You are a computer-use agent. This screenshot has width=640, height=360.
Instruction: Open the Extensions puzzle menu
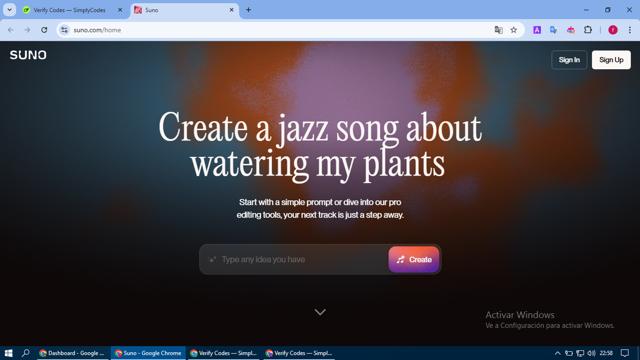(x=588, y=30)
